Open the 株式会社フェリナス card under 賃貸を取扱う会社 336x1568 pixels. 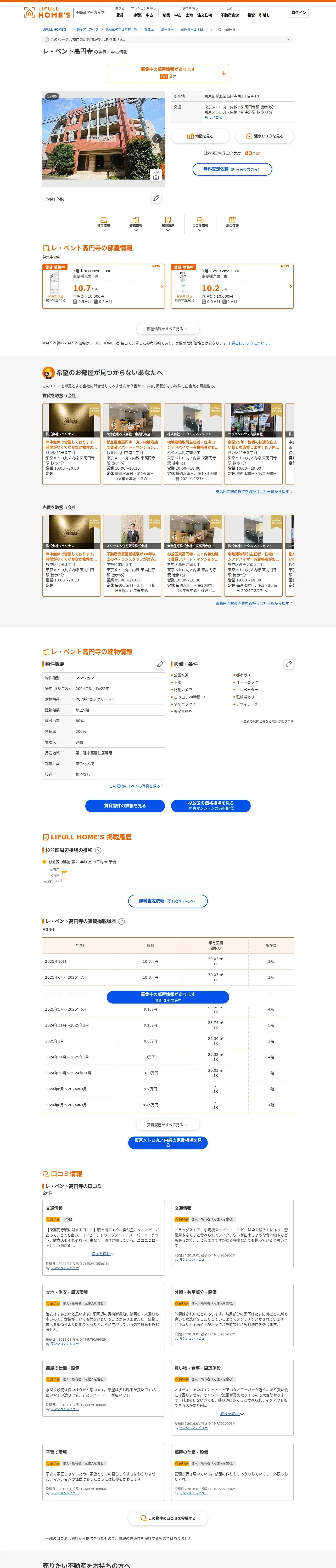click(71, 444)
